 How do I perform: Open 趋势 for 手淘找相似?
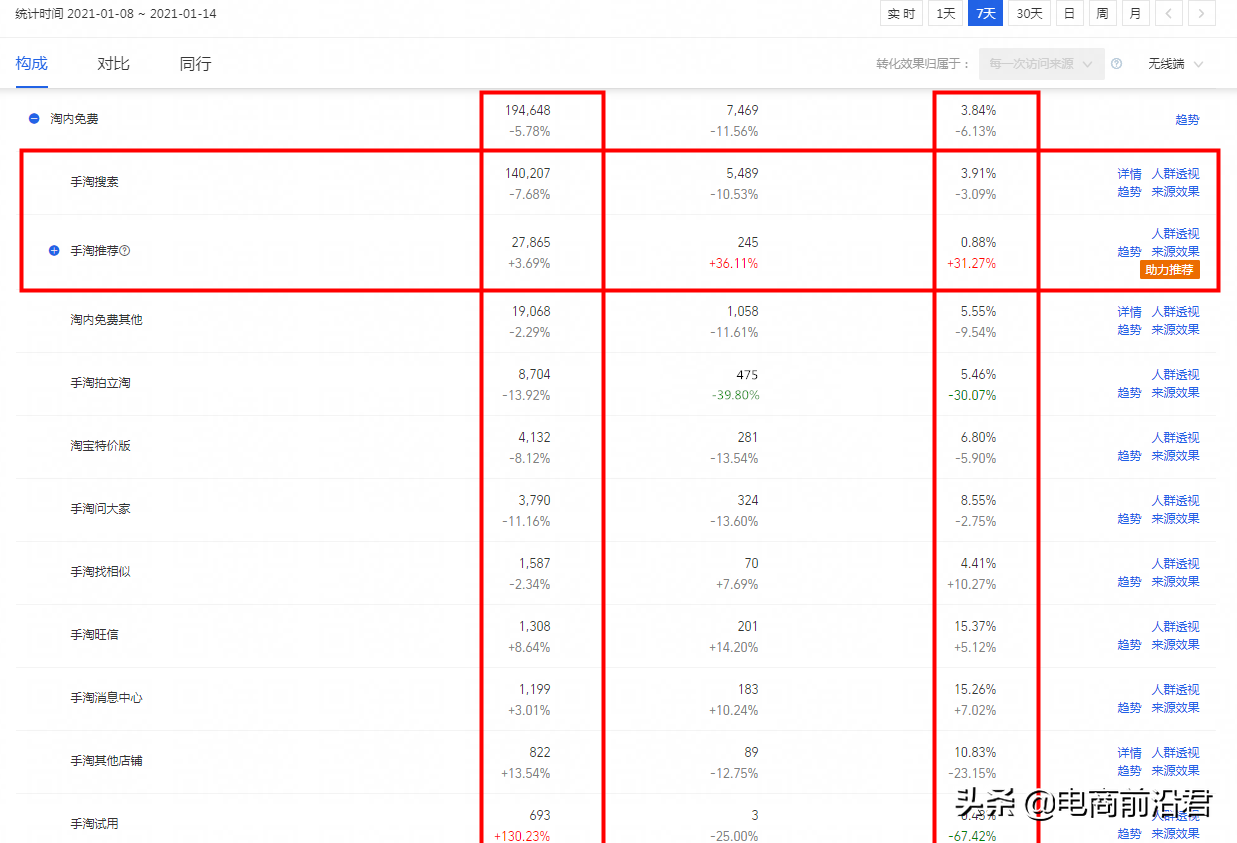1129,582
